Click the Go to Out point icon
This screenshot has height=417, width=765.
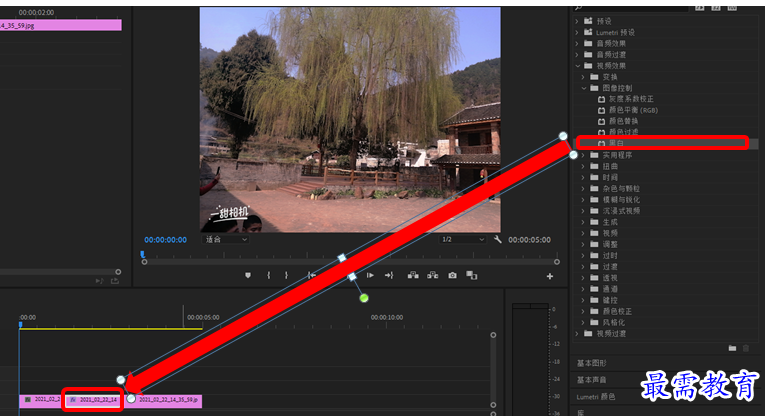point(389,276)
